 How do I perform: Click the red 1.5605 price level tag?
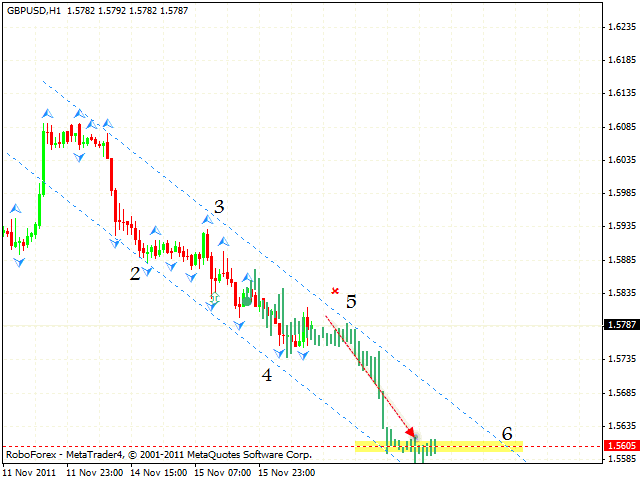click(x=621, y=446)
